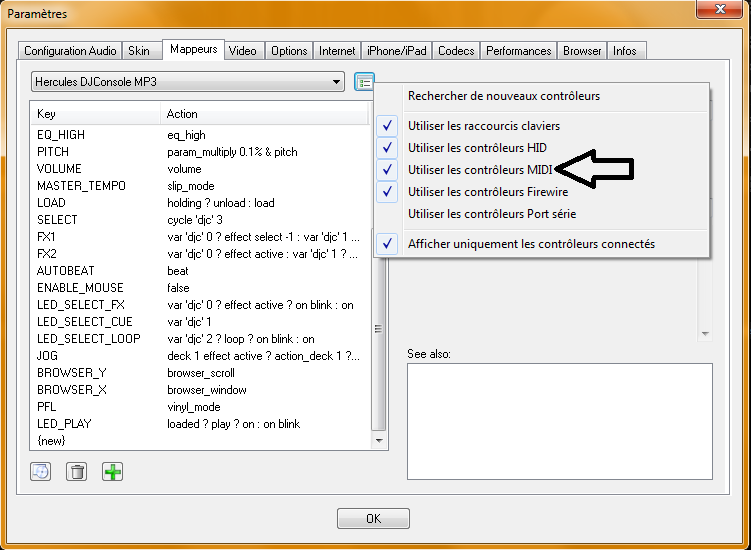Screen dimensions: 751x550
Task: Select the SELECT mapping row
Action: click(201, 220)
